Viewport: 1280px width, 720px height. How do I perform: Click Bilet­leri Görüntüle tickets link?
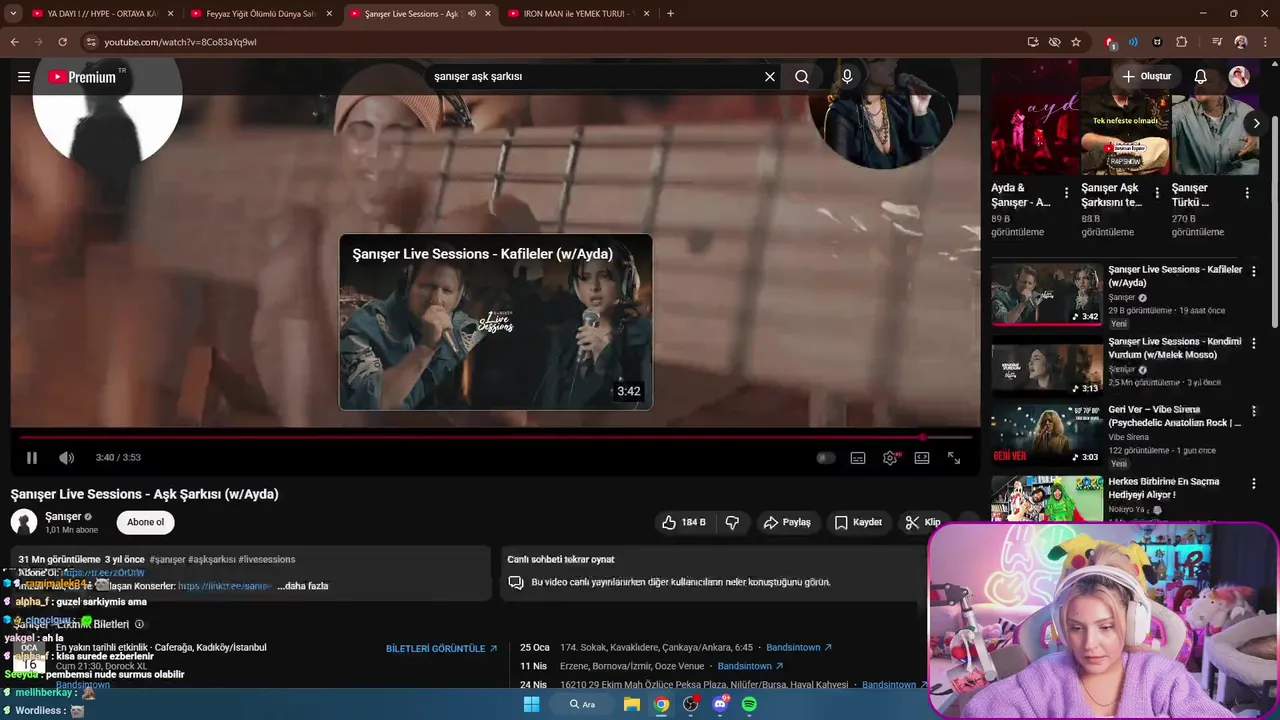click(441, 649)
